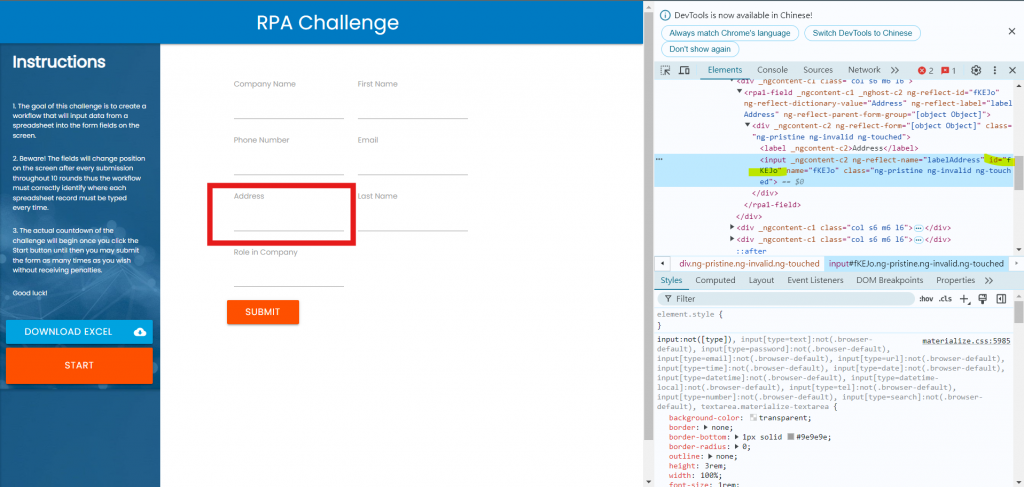Expand the border-bottom shorthand property triangle

pyautogui.click(x=737, y=437)
